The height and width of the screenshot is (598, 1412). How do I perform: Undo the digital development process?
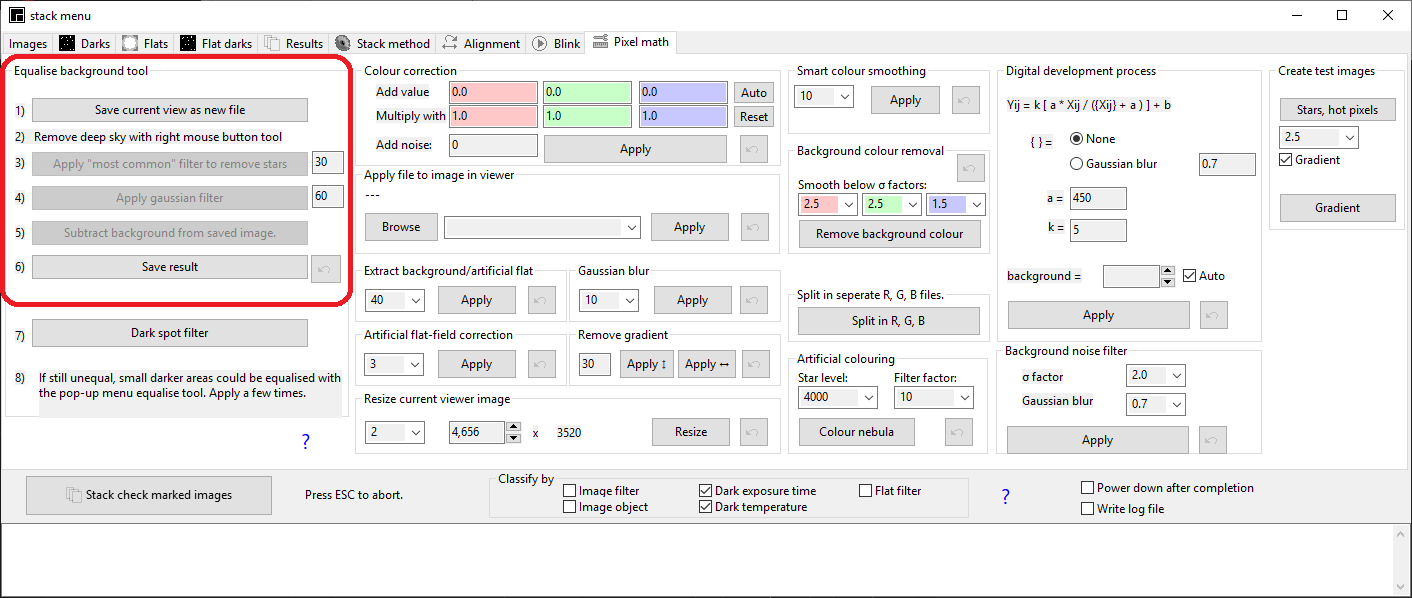pyautogui.click(x=1212, y=315)
